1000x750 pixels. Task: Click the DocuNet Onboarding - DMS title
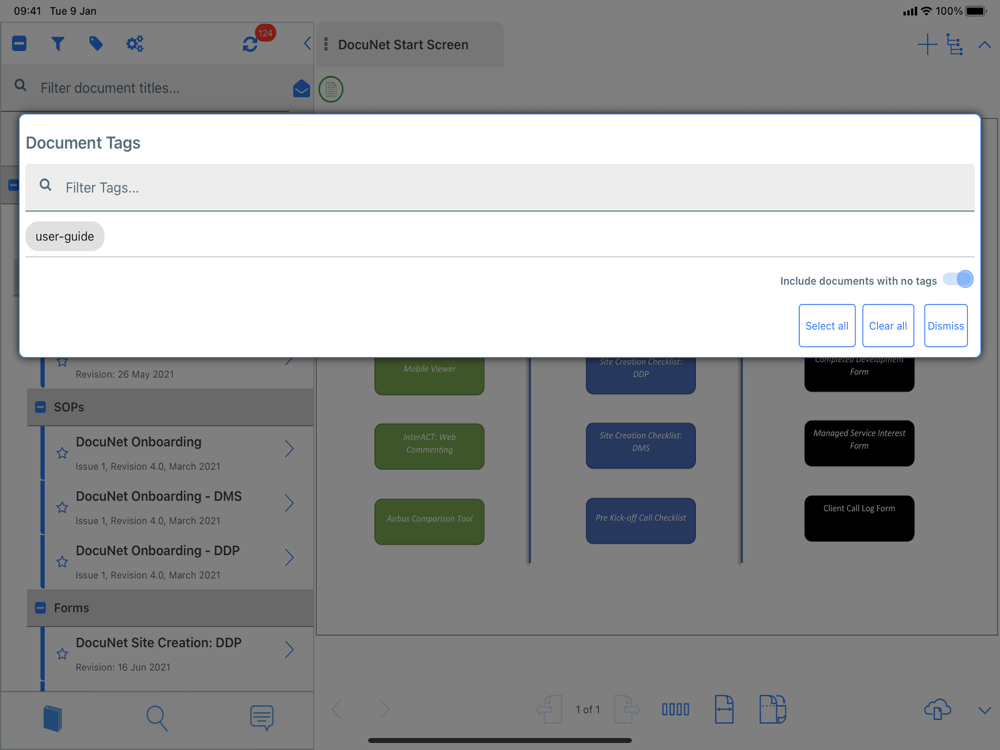click(159, 496)
